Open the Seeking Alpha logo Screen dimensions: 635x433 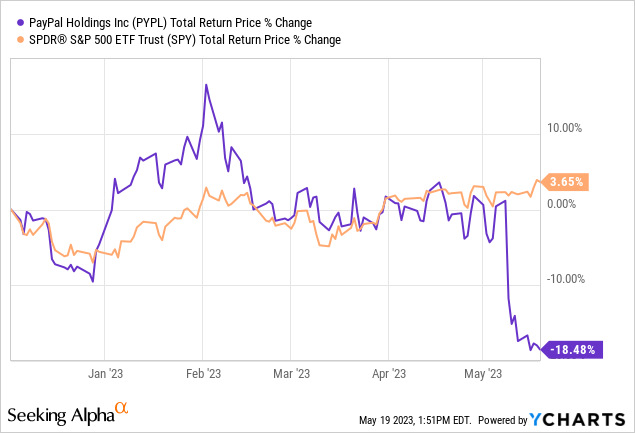coord(60,414)
